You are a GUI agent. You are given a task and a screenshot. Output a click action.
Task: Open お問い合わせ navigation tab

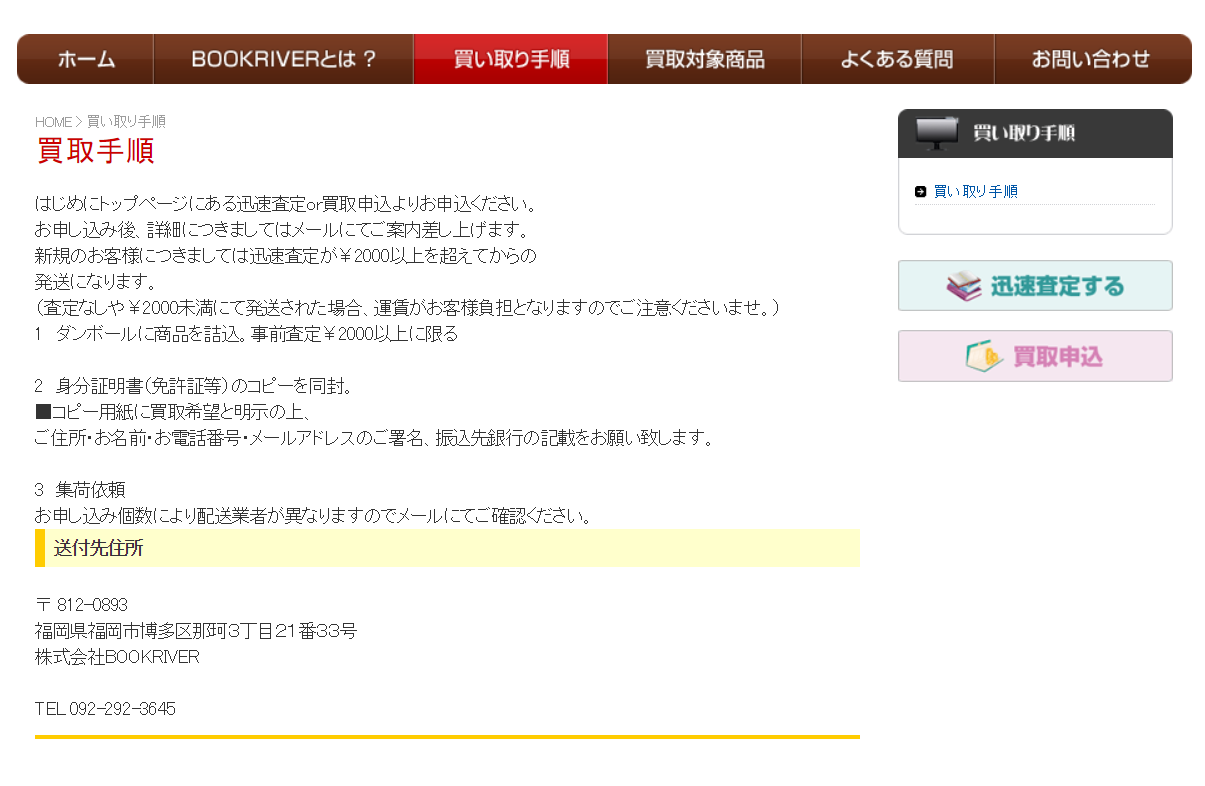click(x=1092, y=59)
